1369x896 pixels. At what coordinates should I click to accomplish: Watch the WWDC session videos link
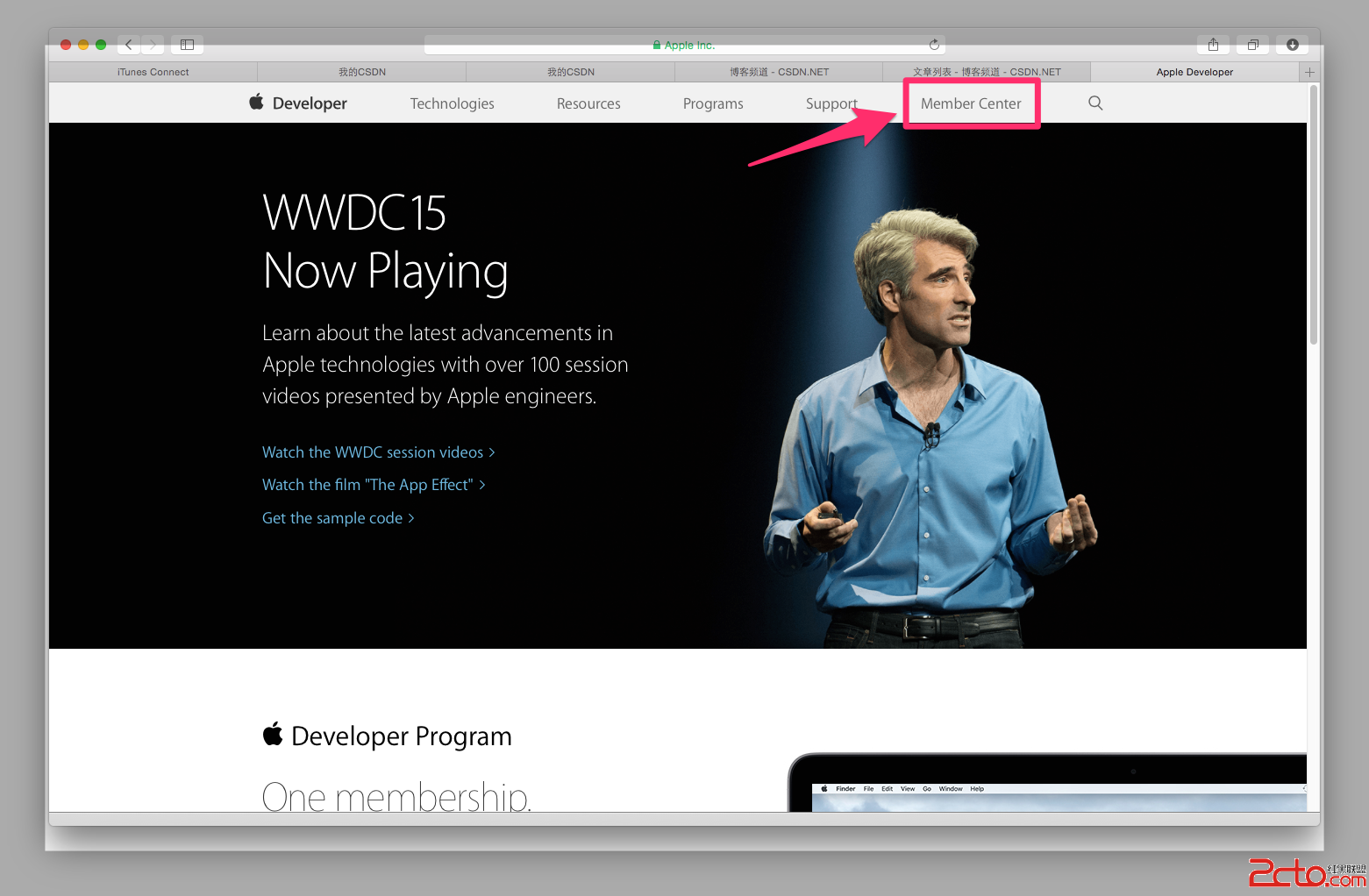coord(379,452)
